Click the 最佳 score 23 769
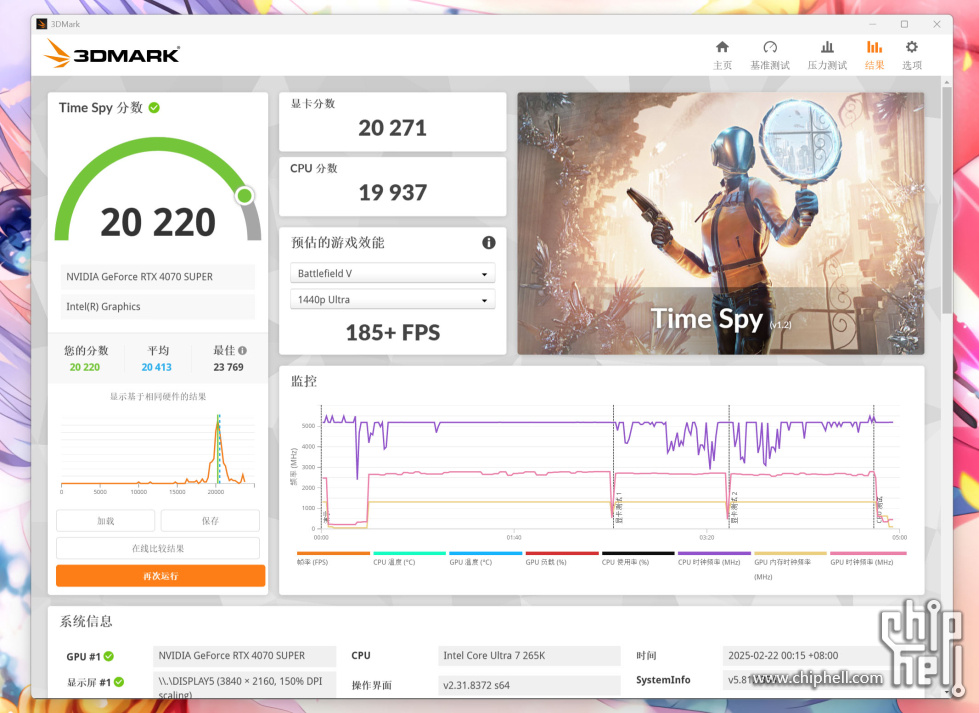Screen dimensions: 979x713 point(229,367)
